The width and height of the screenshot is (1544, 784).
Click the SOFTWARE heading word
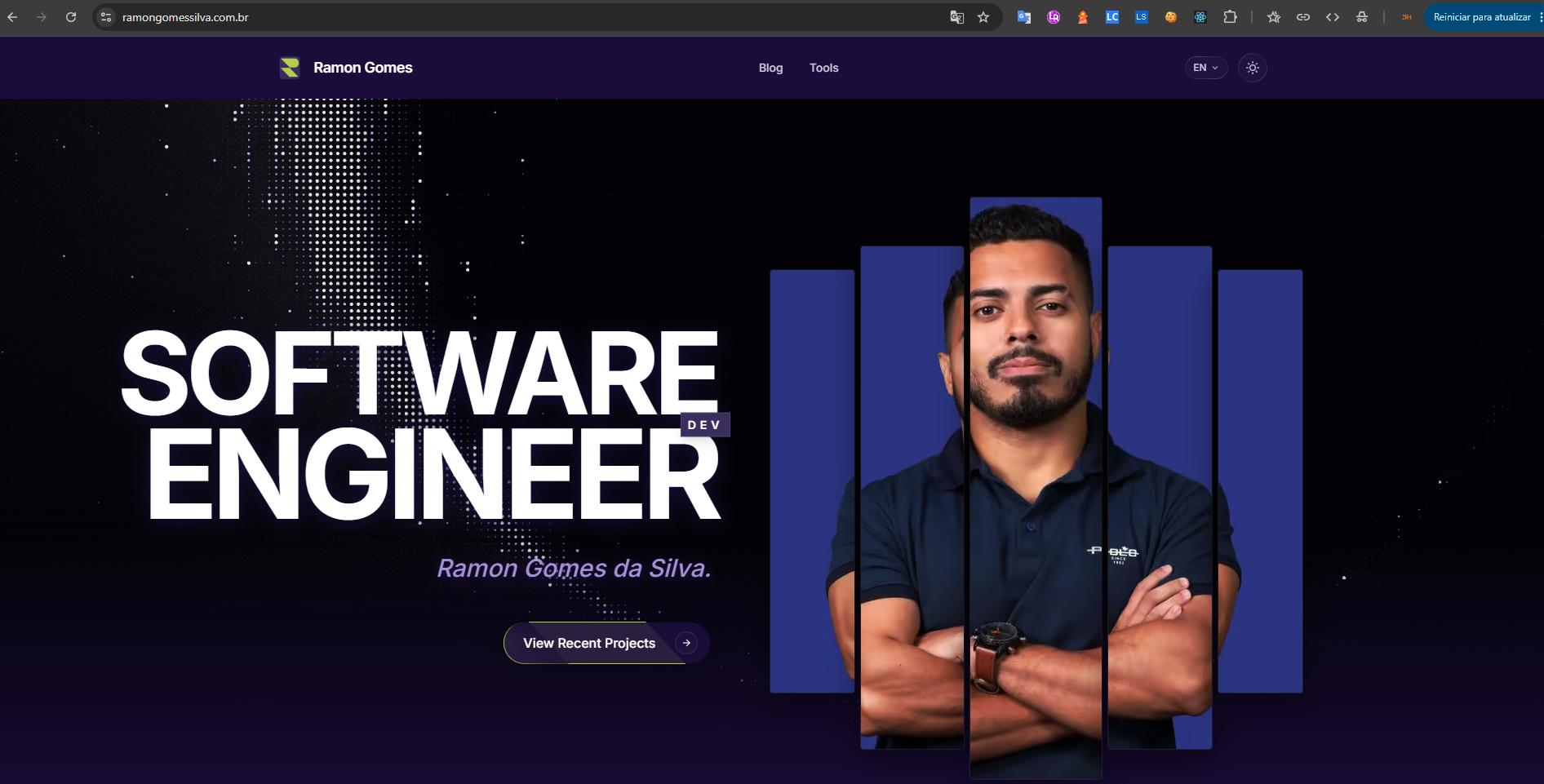(x=420, y=372)
